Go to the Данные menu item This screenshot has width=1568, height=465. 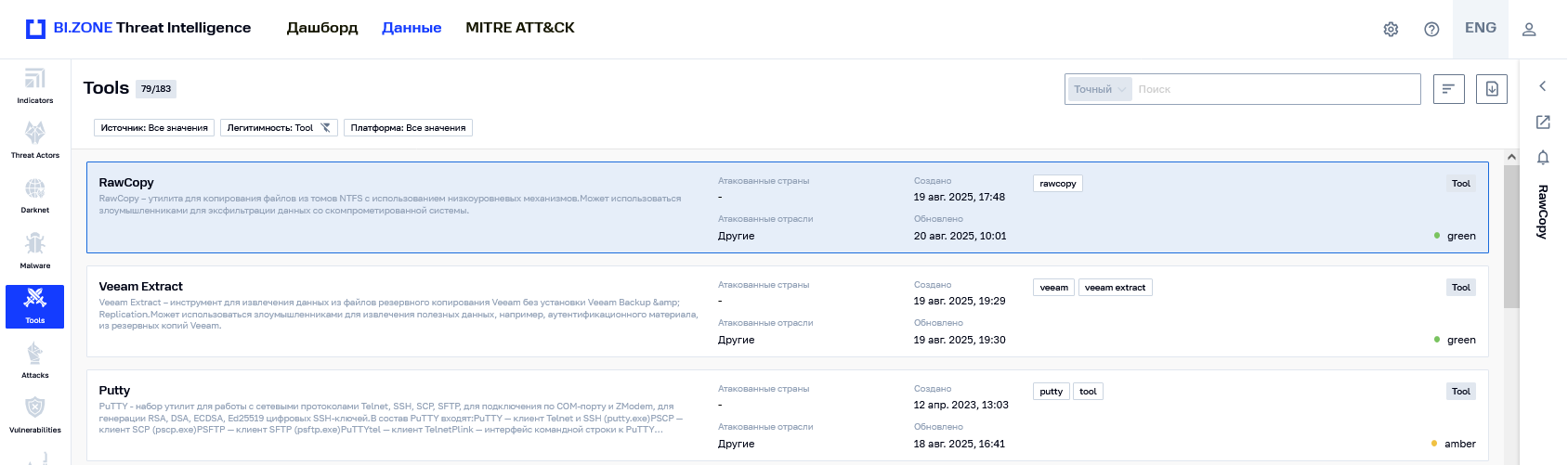point(412,28)
